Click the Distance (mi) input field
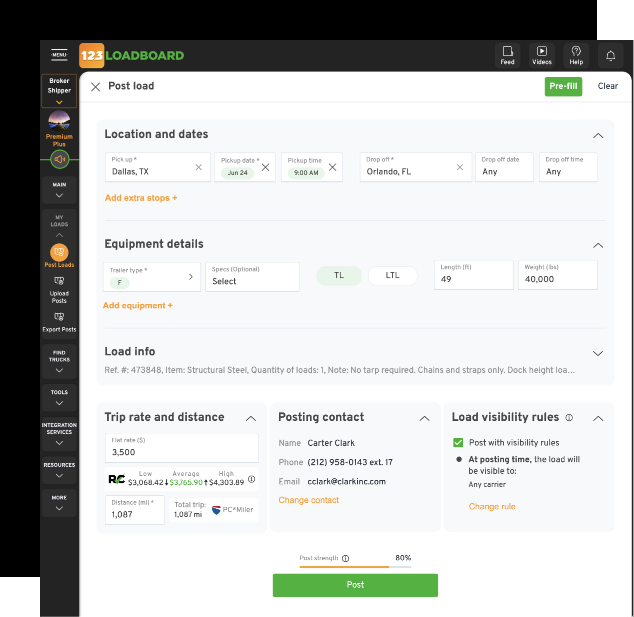This screenshot has width=634, height=617. click(135, 510)
